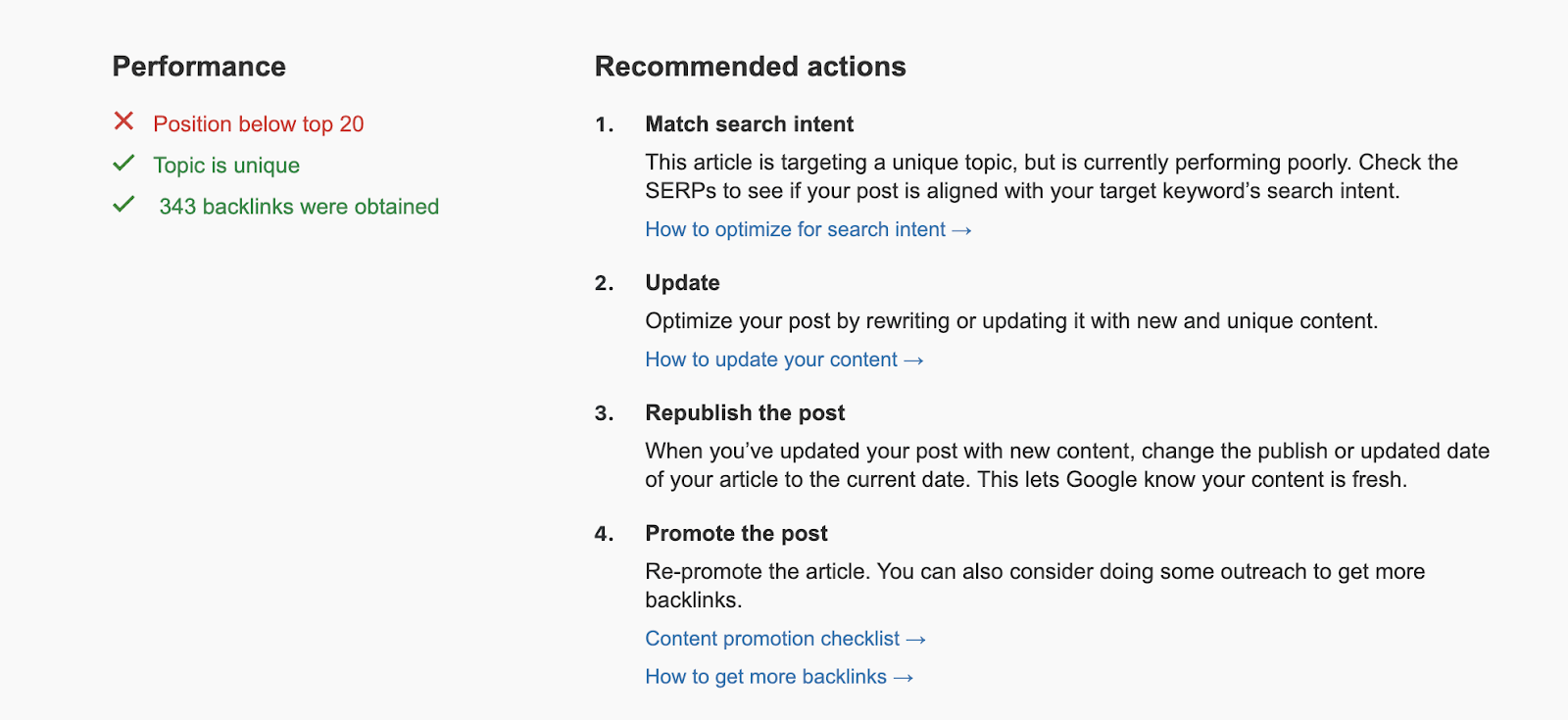Click the Update action heading
Screen dimensions: 1568x720
click(682, 283)
